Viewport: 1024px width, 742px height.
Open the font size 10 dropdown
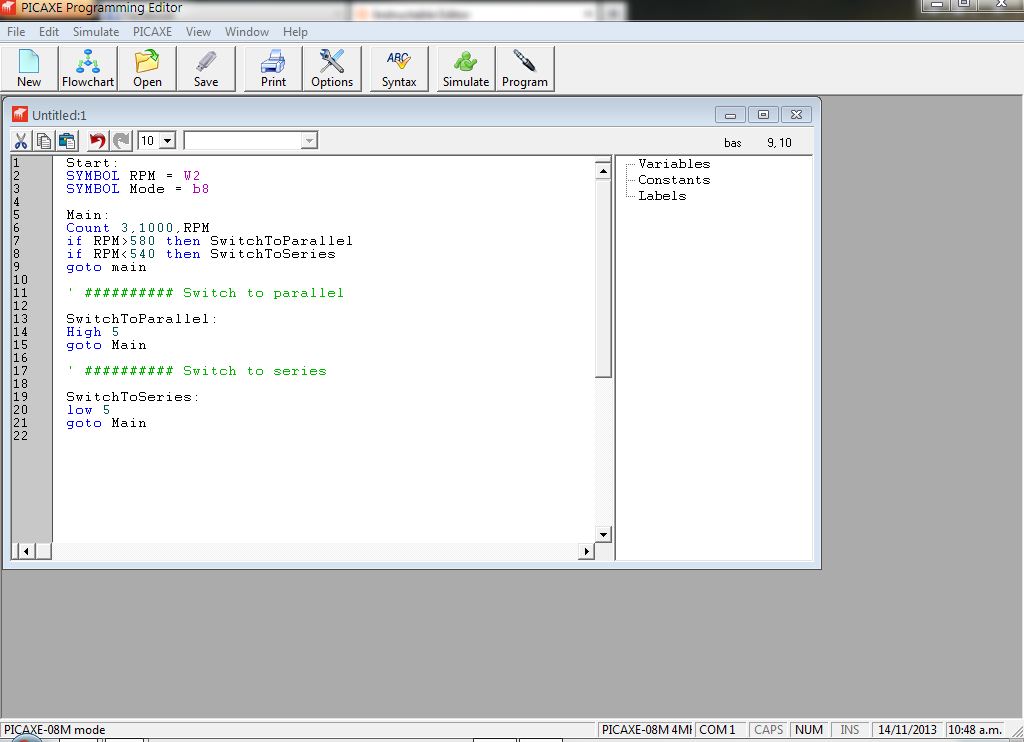tap(168, 140)
